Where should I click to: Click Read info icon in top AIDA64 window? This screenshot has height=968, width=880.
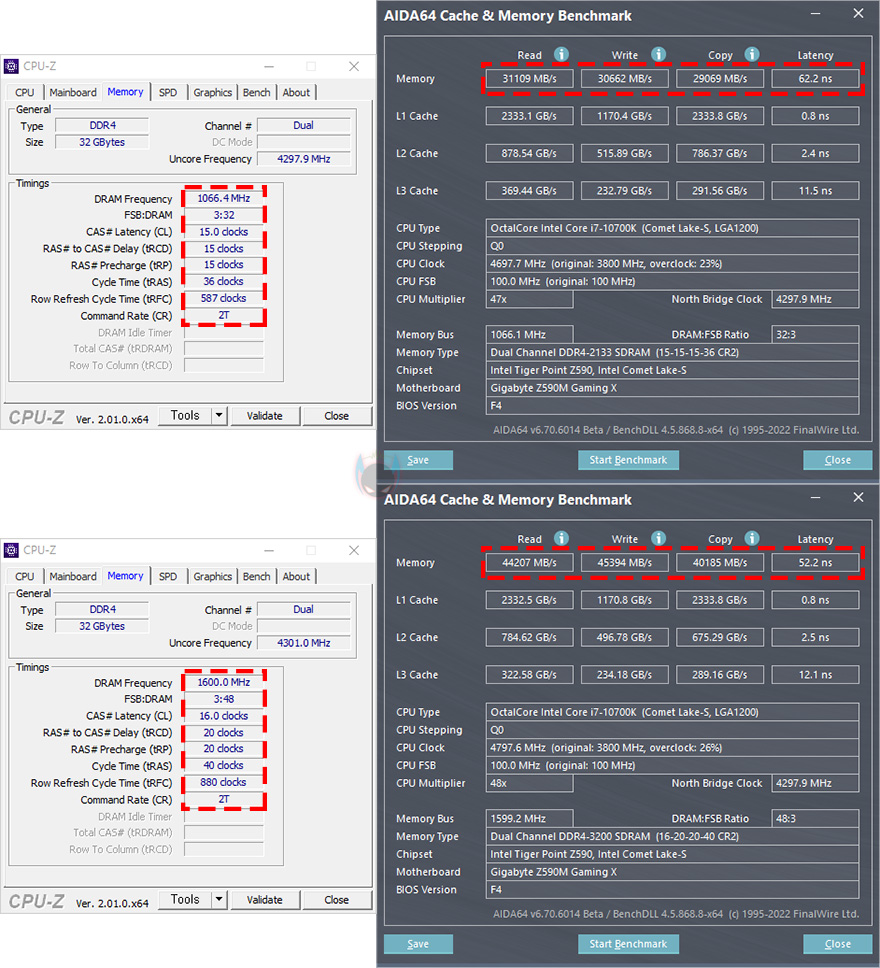click(x=561, y=54)
